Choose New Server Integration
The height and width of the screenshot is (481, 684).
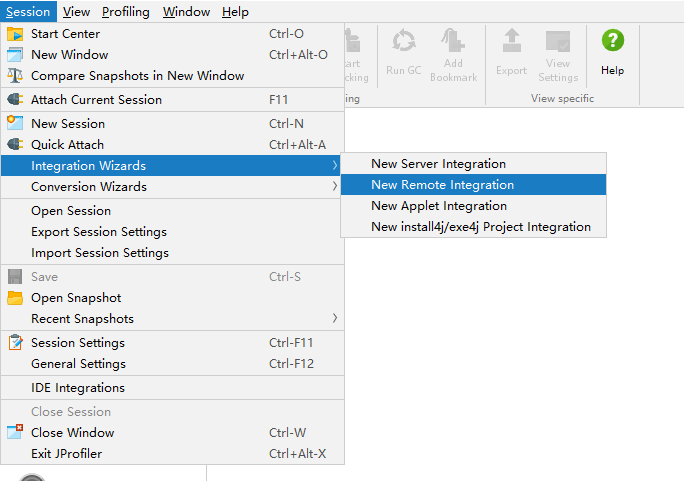438,164
